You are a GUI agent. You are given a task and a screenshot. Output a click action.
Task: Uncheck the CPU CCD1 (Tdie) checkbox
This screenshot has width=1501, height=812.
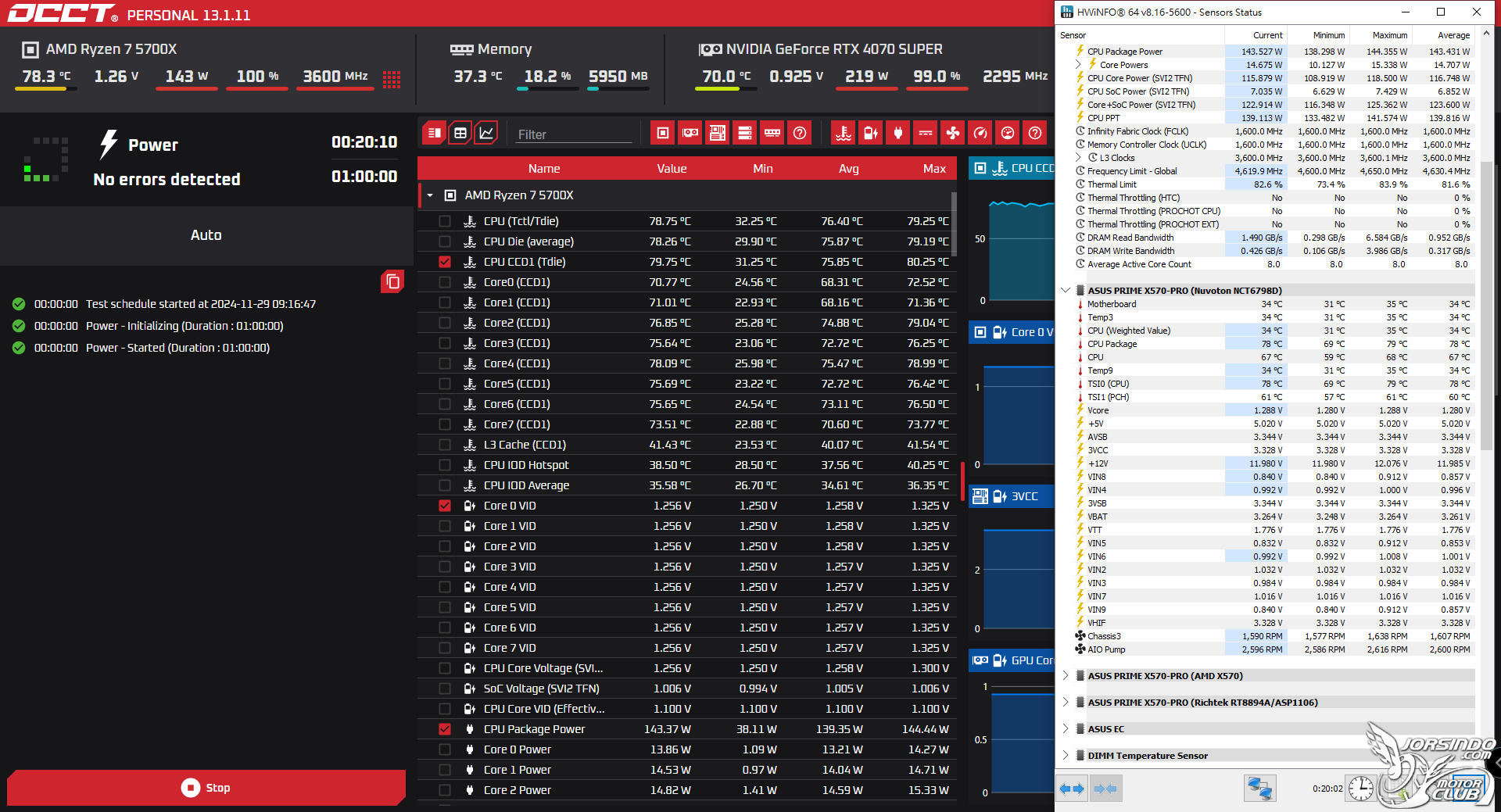445,262
